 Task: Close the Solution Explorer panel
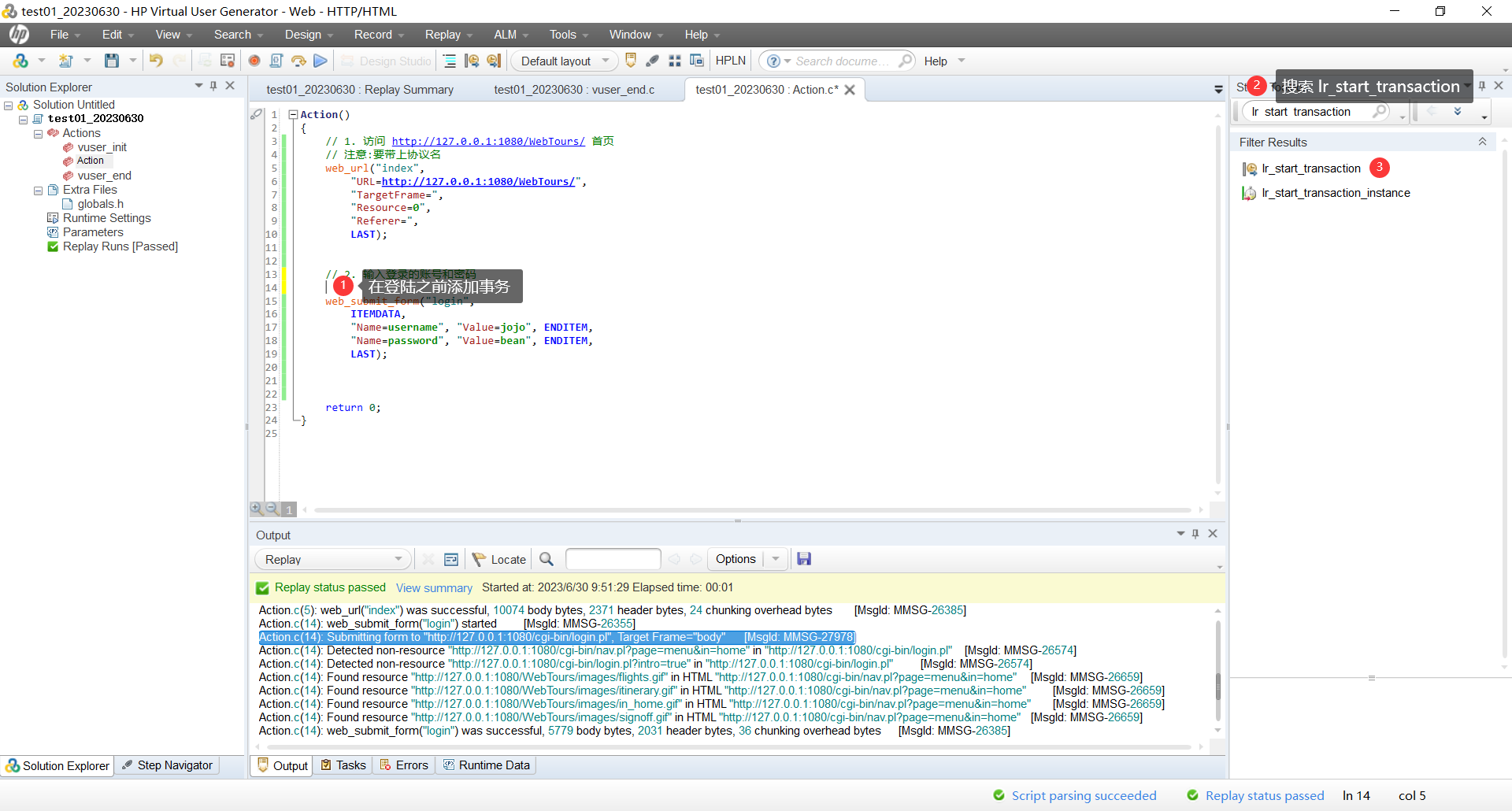pyautogui.click(x=230, y=86)
